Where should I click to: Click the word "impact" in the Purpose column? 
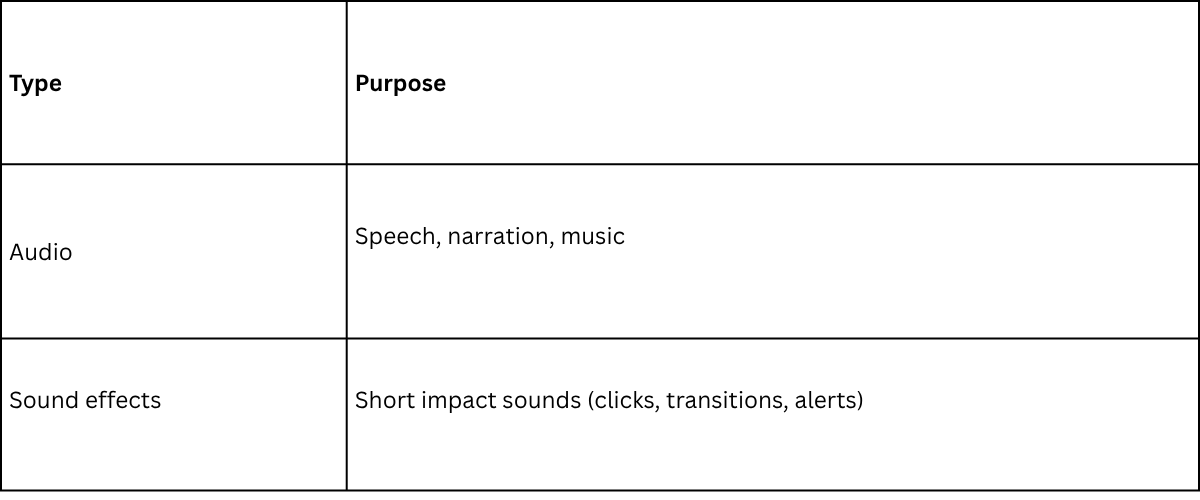click(447, 400)
